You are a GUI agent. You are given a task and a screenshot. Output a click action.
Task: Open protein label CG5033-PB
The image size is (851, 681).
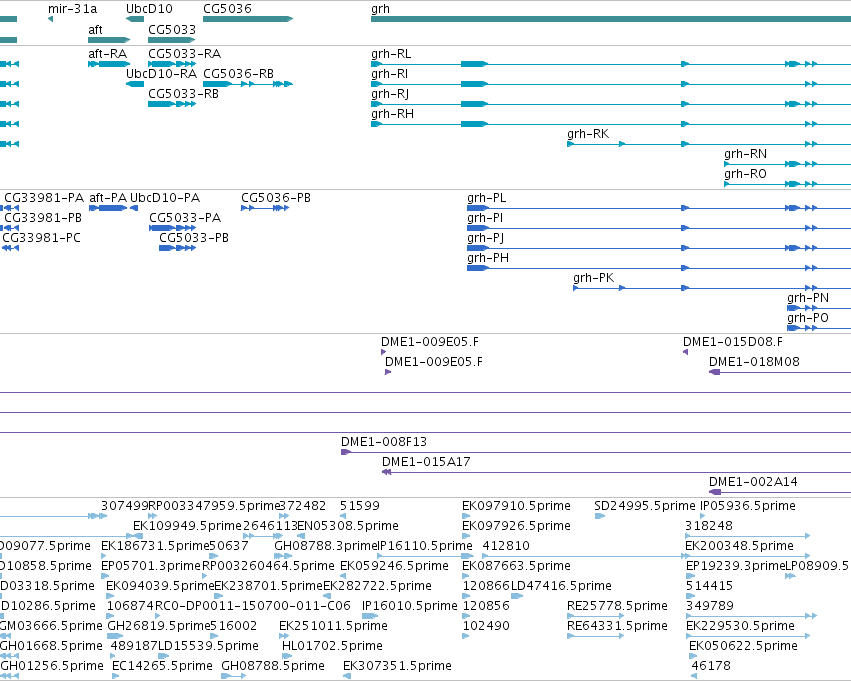pyautogui.click(x=194, y=238)
